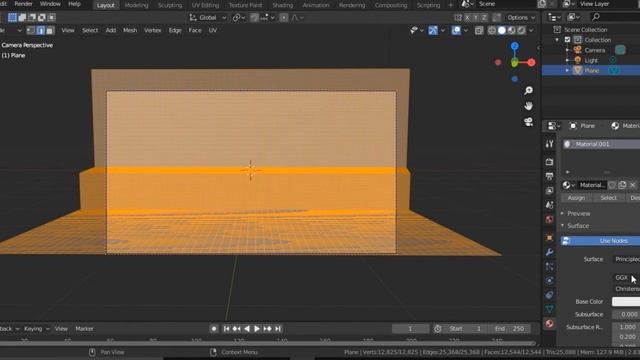Toggle show gizmo in viewport header
This screenshot has height=360, width=640.
coord(433,30)
